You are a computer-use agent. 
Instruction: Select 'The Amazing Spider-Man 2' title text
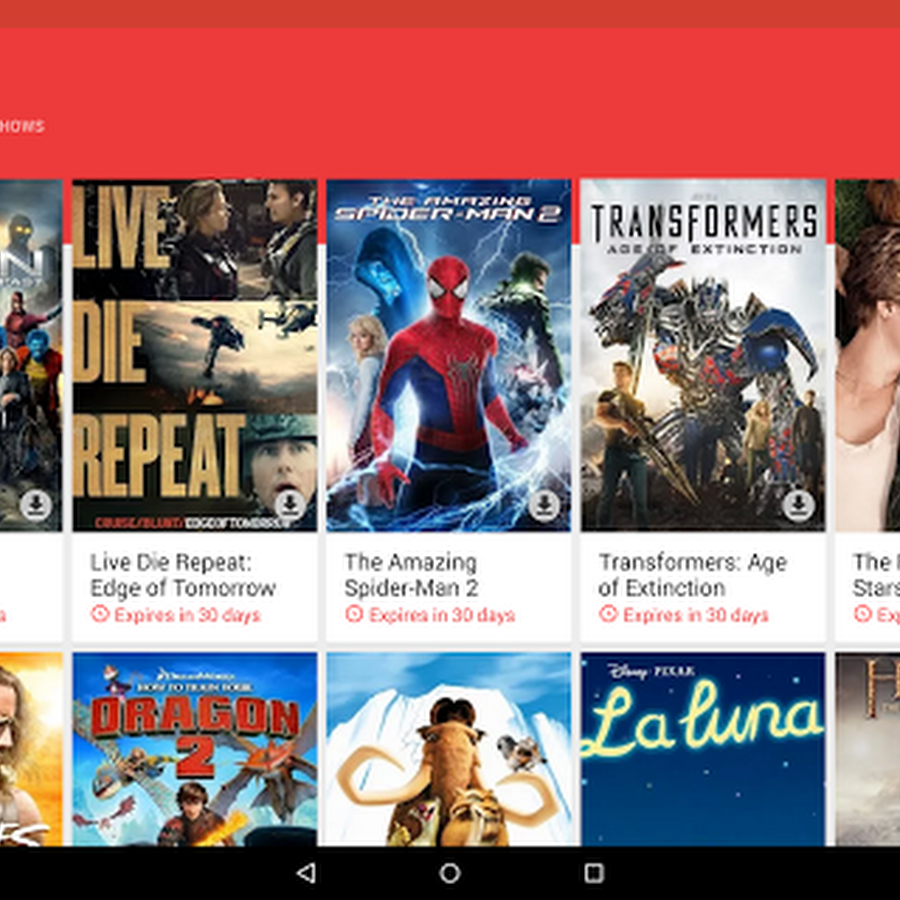pos(411,575)
